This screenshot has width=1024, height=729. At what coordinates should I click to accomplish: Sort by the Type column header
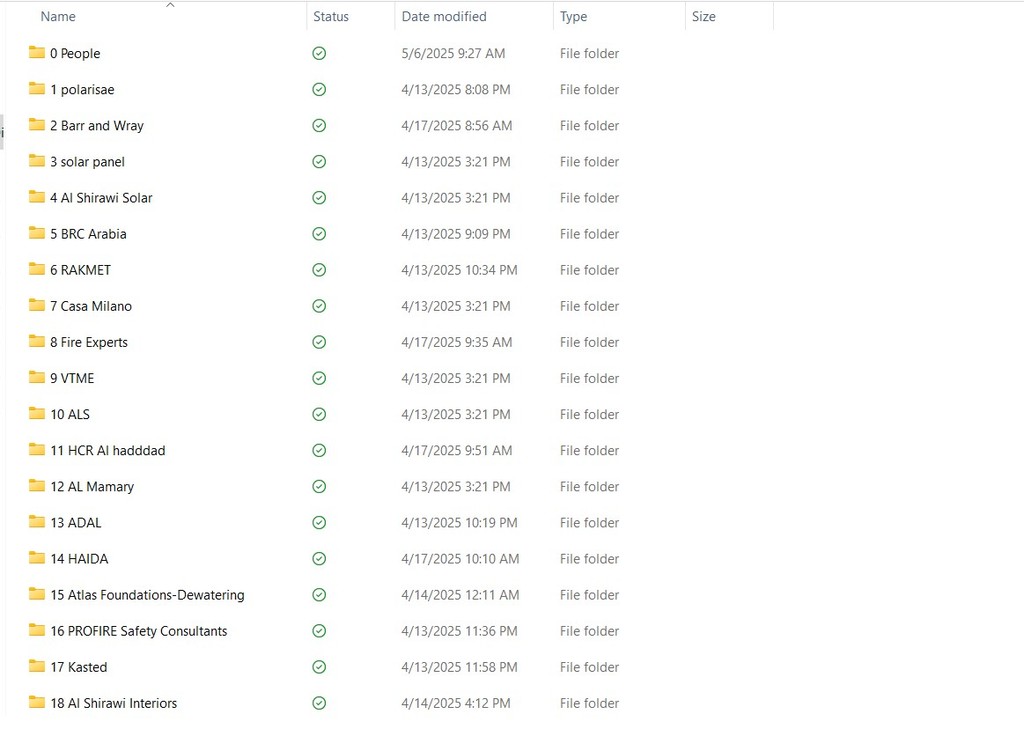(573, 16)
